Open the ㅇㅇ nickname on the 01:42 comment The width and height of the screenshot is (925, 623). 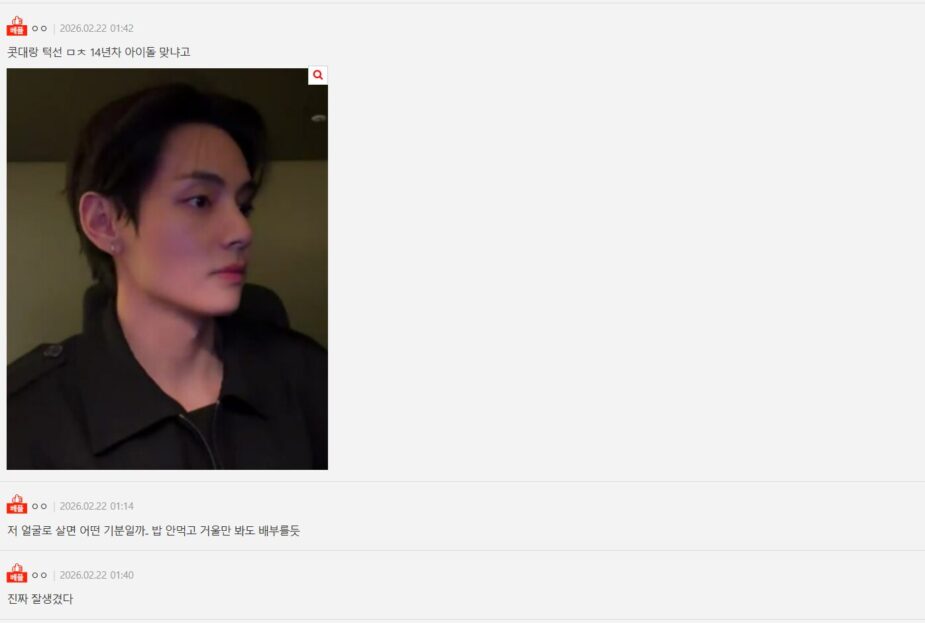click(39, 28)
